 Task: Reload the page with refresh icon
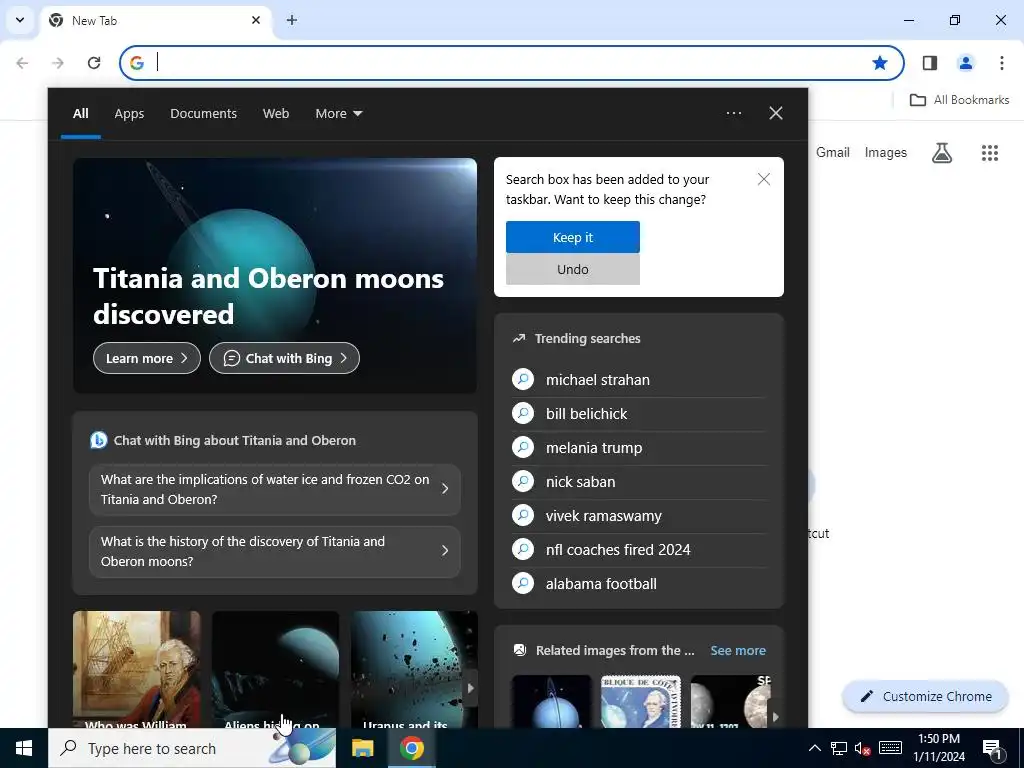(94, 63)
